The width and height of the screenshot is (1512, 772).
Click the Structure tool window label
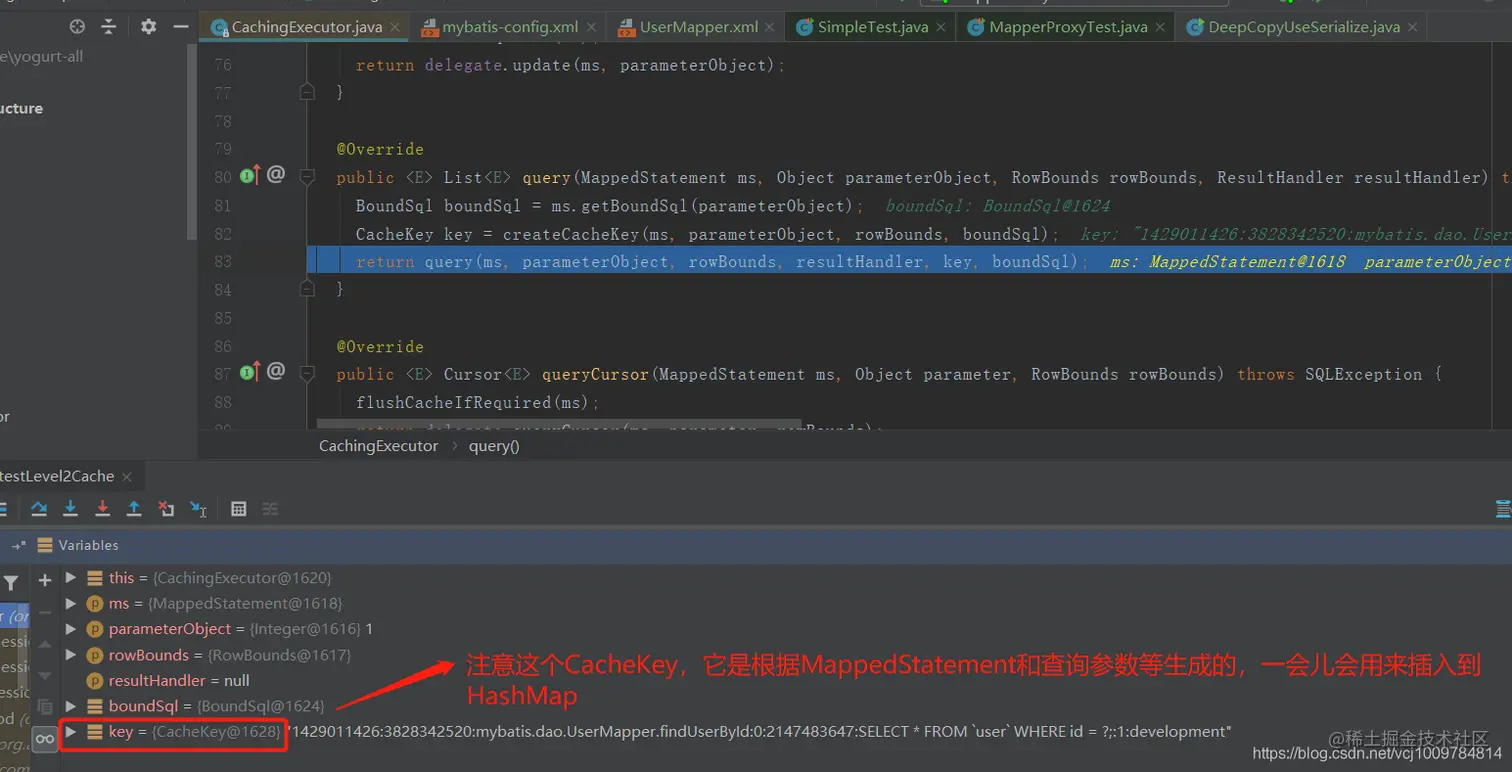coord(21,108)
